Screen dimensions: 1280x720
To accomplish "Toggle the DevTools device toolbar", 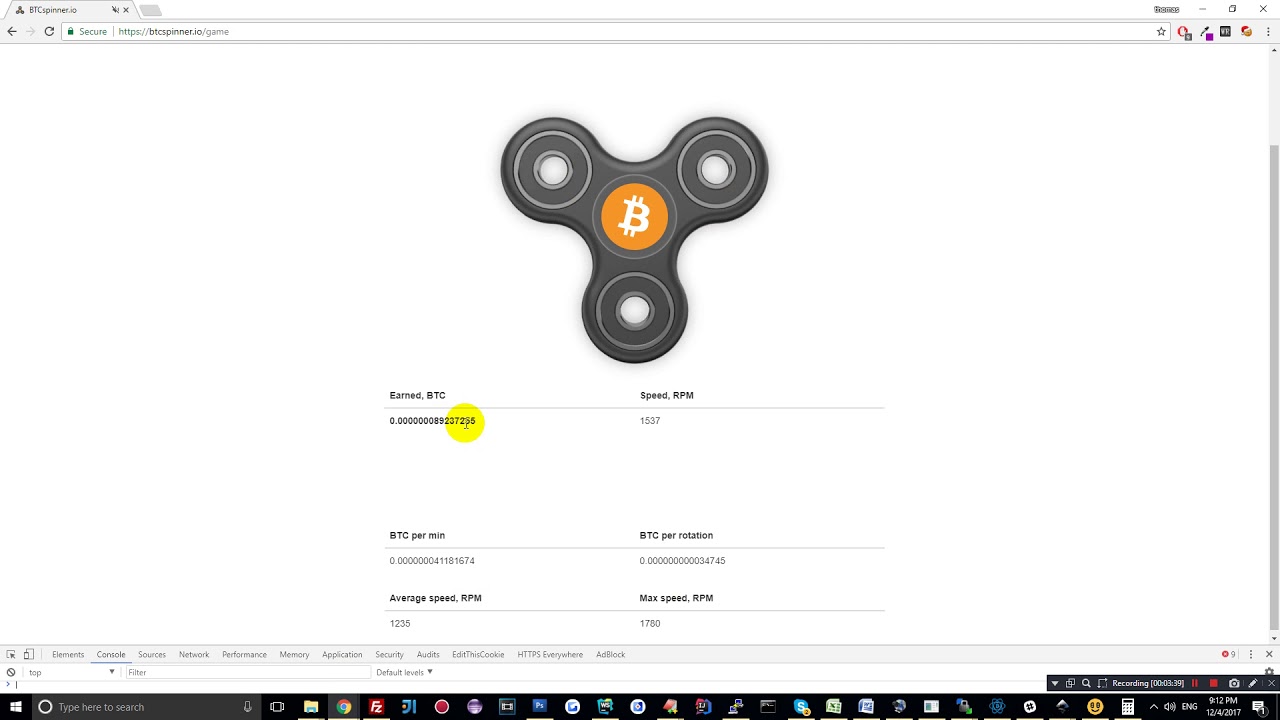I will 29,655.
